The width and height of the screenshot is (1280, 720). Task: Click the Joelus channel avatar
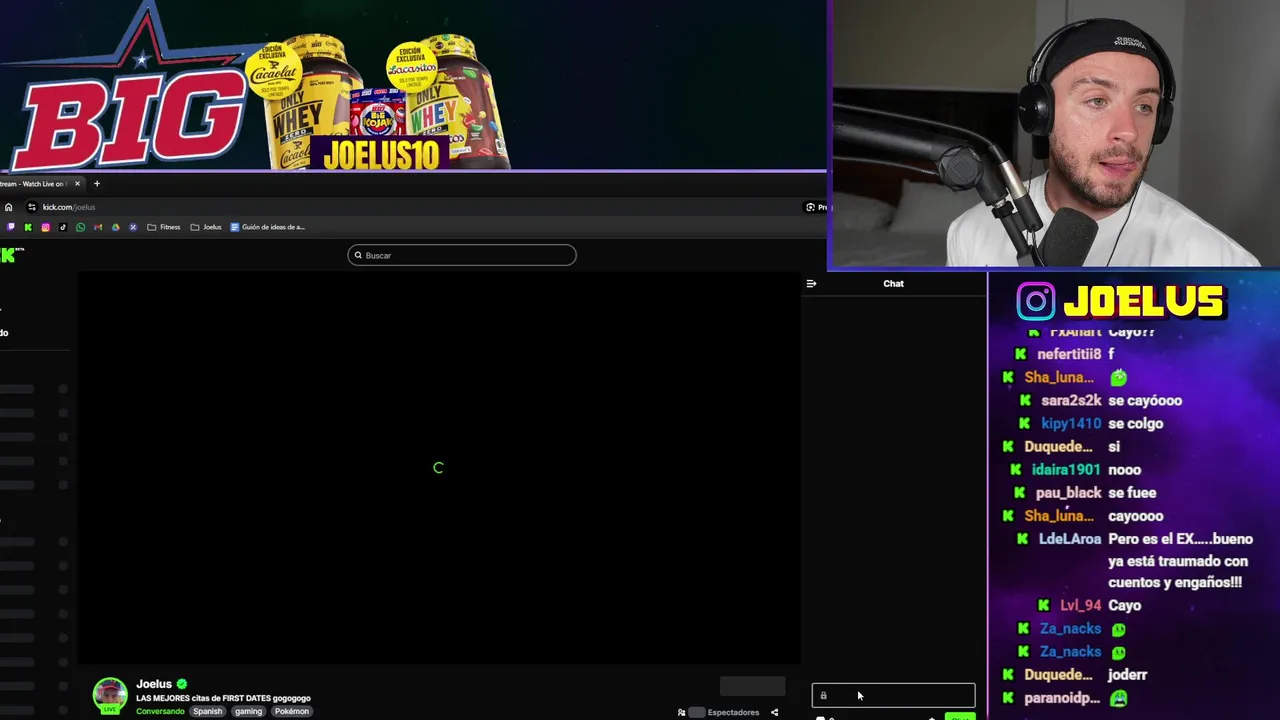[110, 695]
